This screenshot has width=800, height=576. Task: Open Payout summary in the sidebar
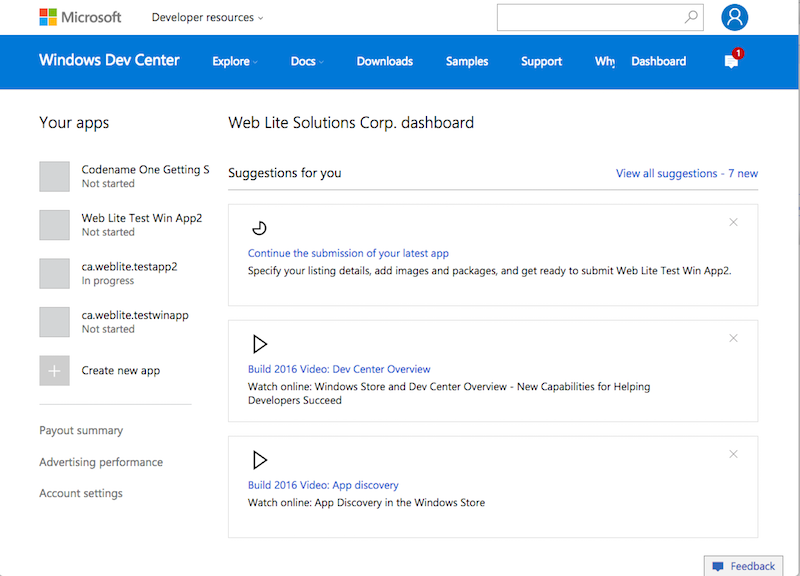click(81, 430)
